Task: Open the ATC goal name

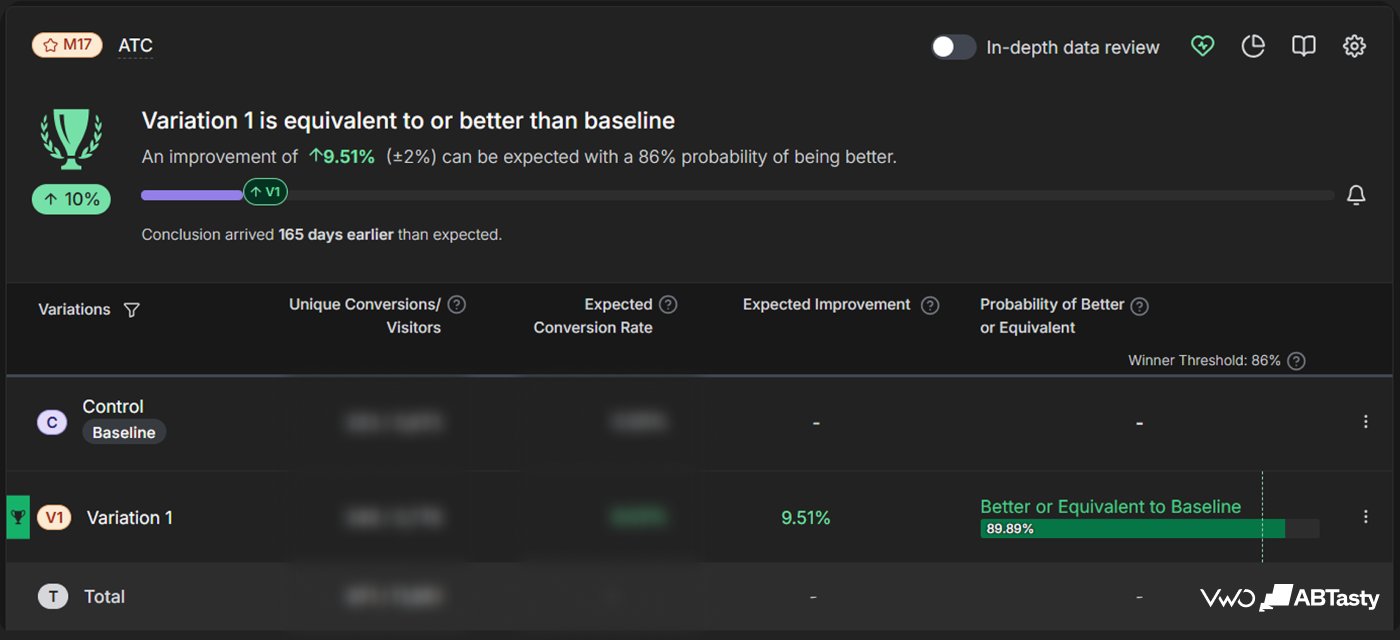Action: (x=135, y=46)
